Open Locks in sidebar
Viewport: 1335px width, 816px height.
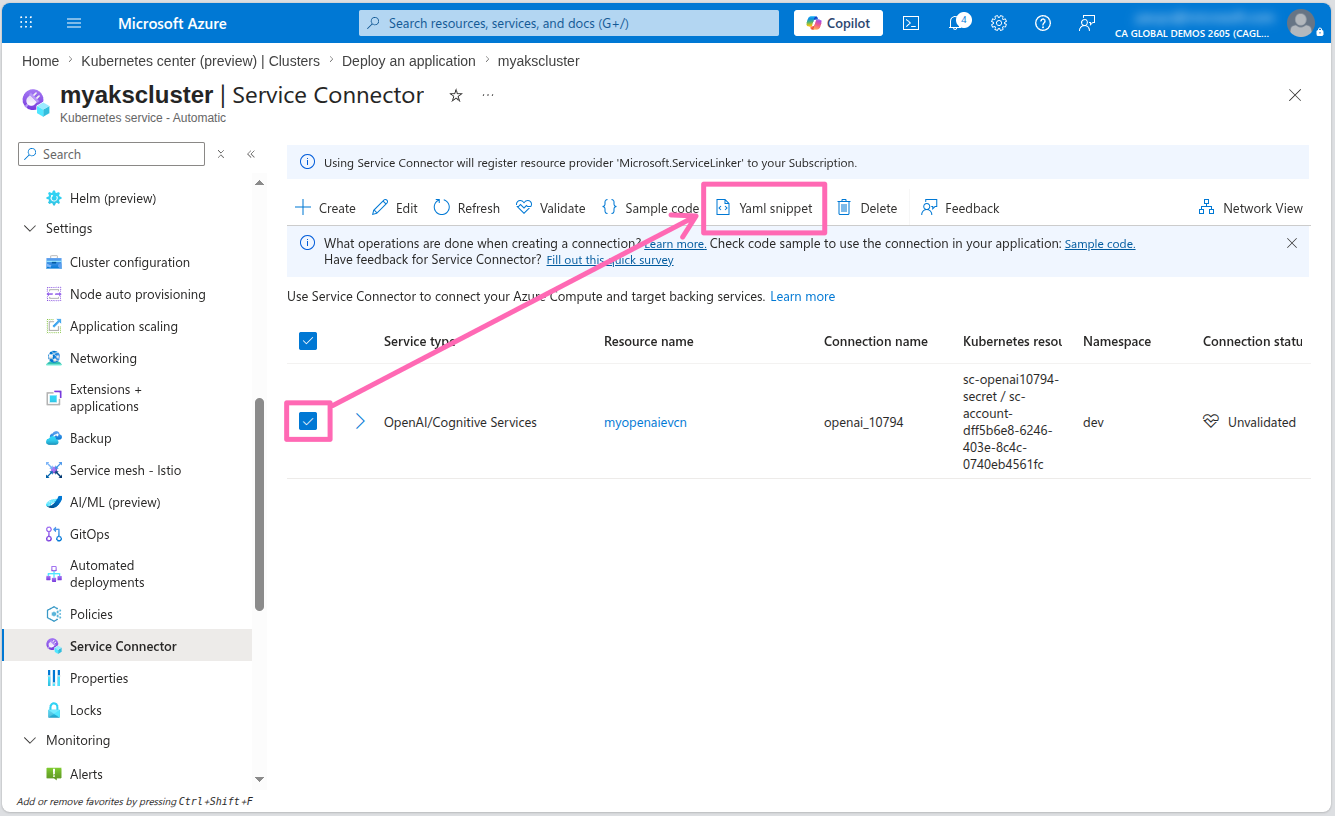click(x=86, y=710)
